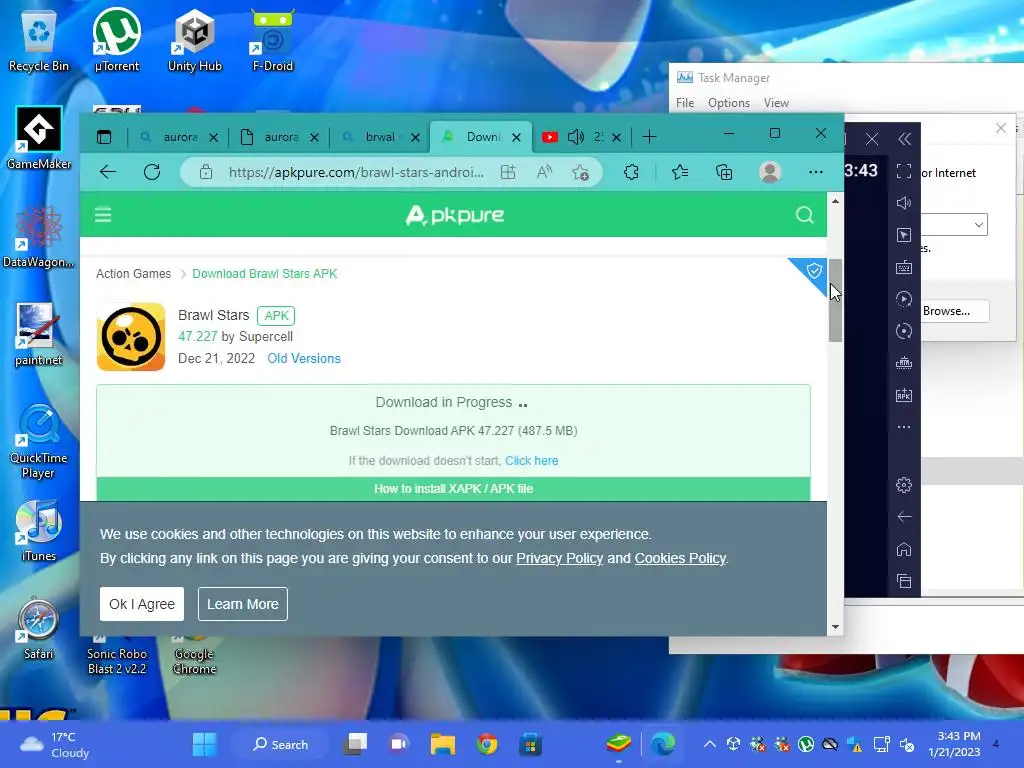Click here to restart download
This screenshot has width=1024, height=768.
click(x=532, y=460)
